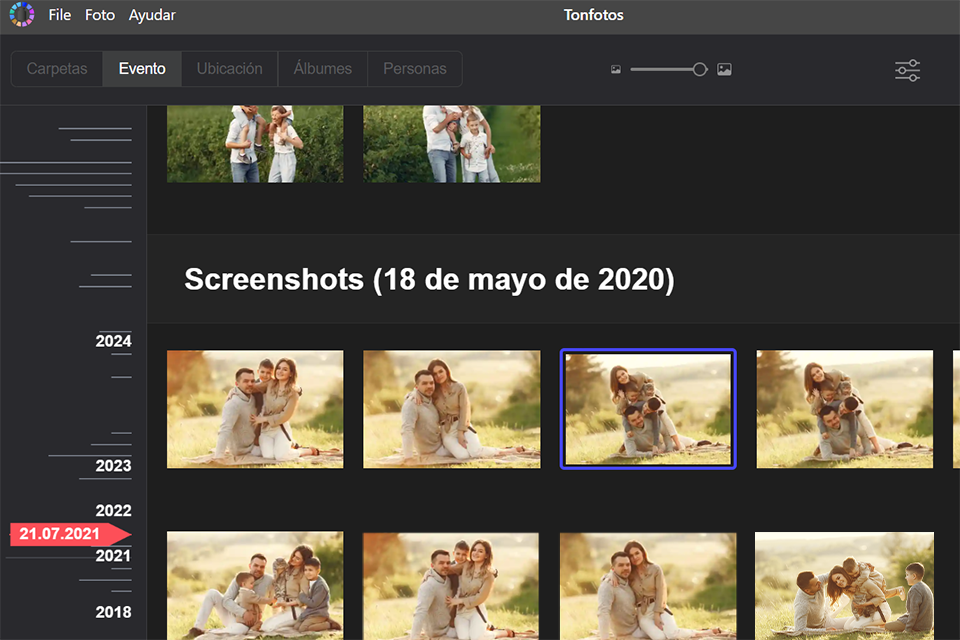This screenshot has width=960, height=640.
Task: Open green field photo of family standing
Action: (452, 144)
